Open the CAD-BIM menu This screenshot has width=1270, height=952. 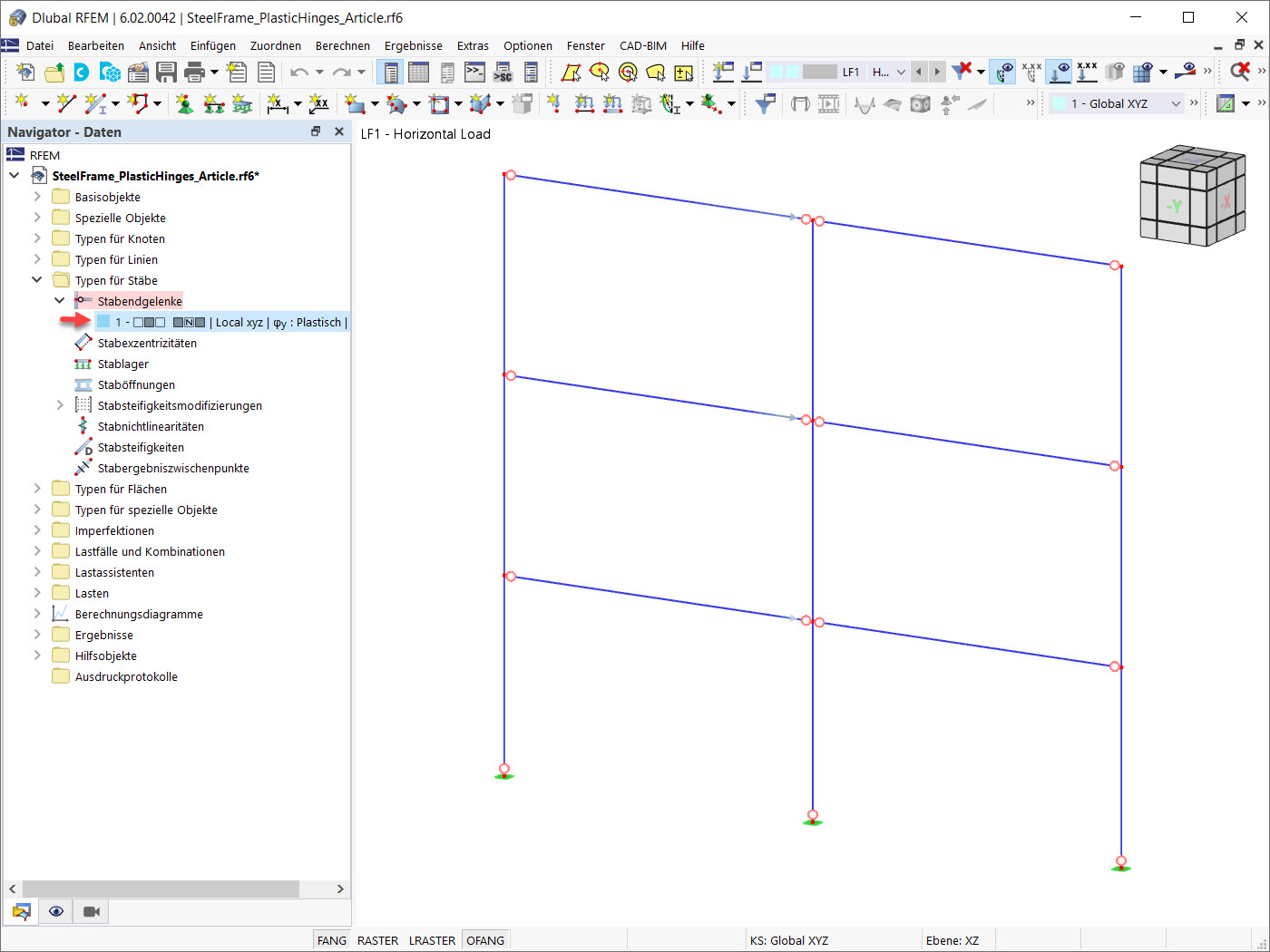point(643,45)
